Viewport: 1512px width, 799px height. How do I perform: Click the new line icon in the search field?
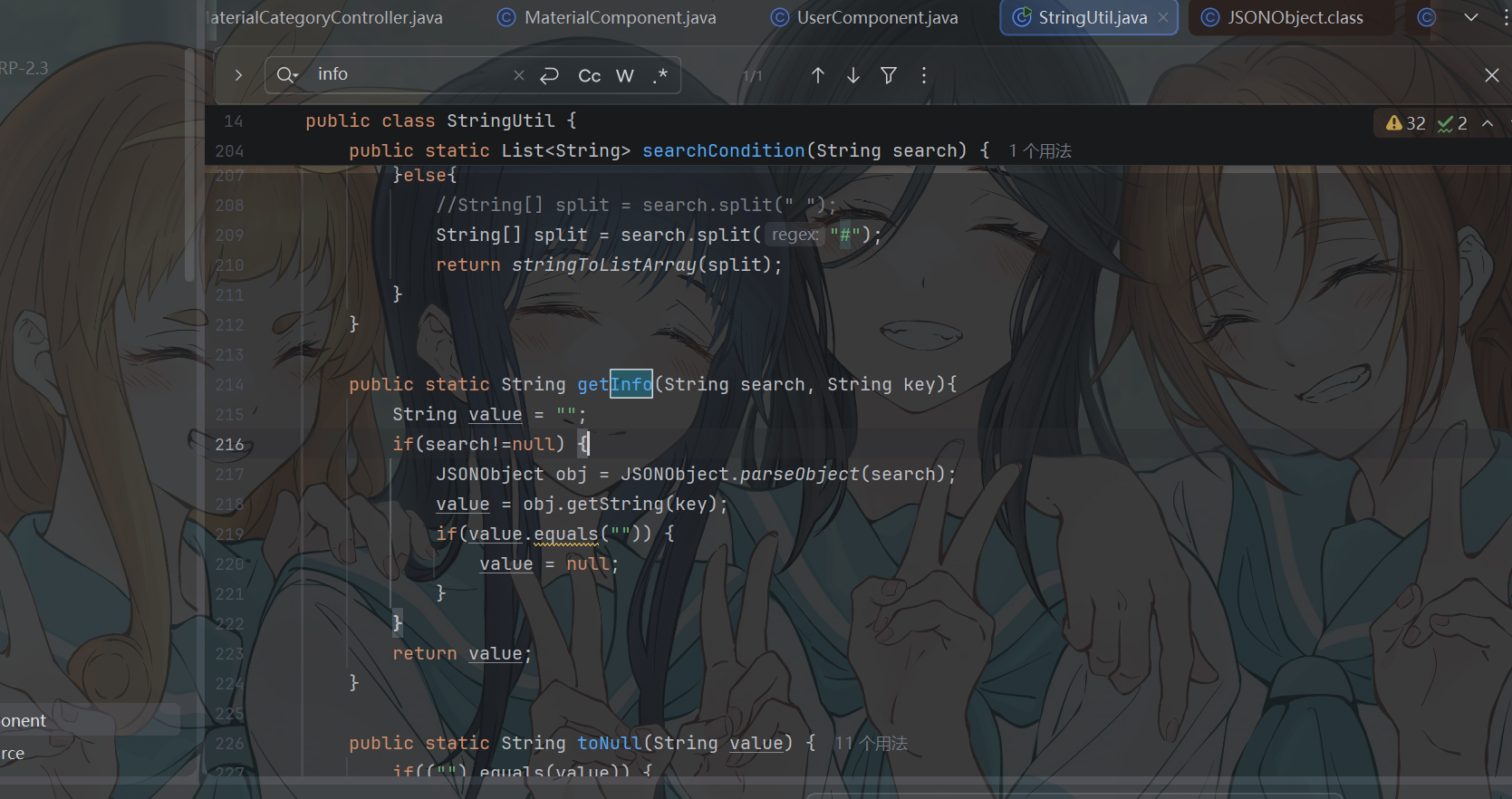coord(549,75)
